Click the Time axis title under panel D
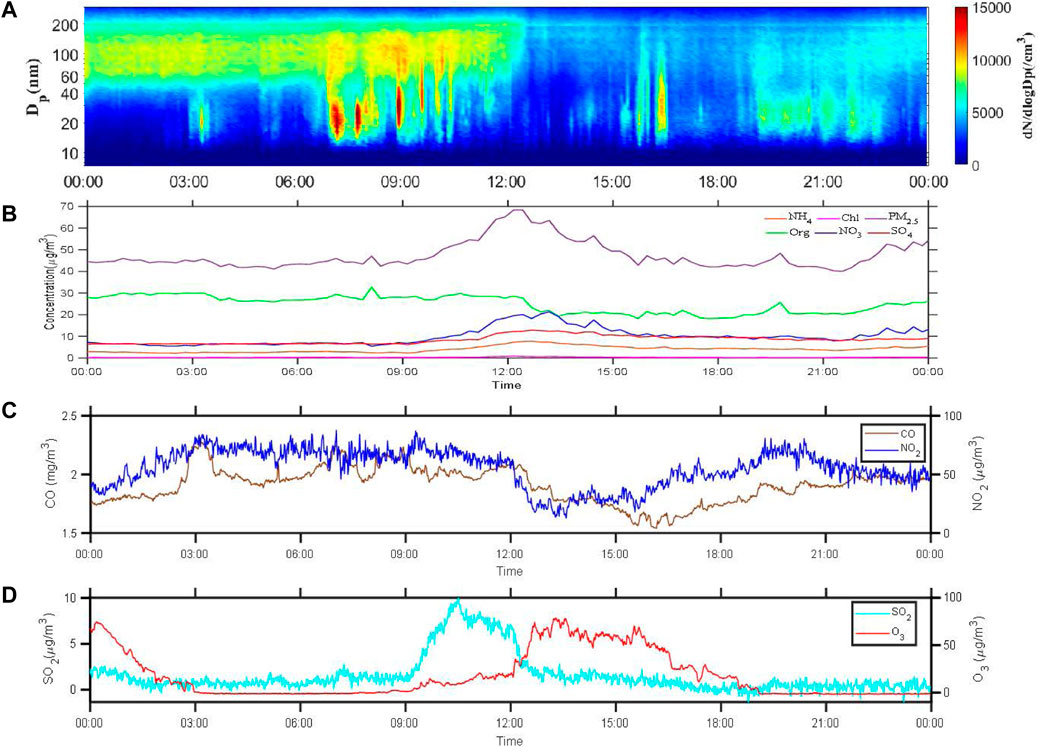Viewport: 1038px width, 747px height. pyautogui.click(x=510, y=740)
